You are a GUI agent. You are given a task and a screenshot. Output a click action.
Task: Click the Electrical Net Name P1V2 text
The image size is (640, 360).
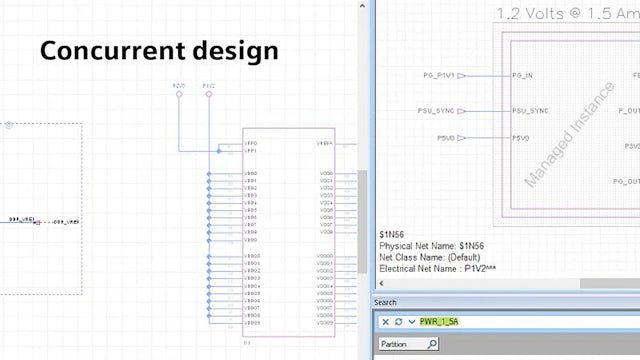pos(438,269)
